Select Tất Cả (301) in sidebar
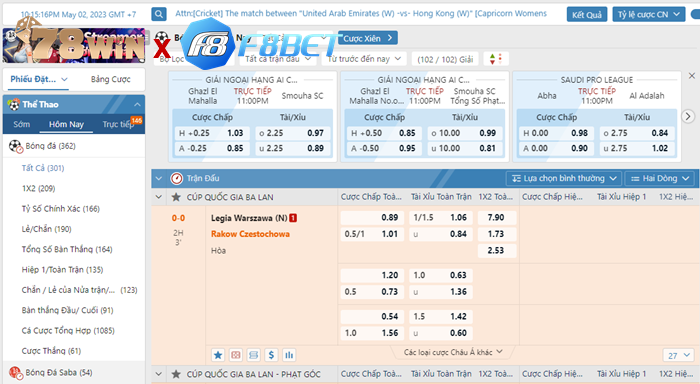 pyautogui.click(x=43, y=168)
